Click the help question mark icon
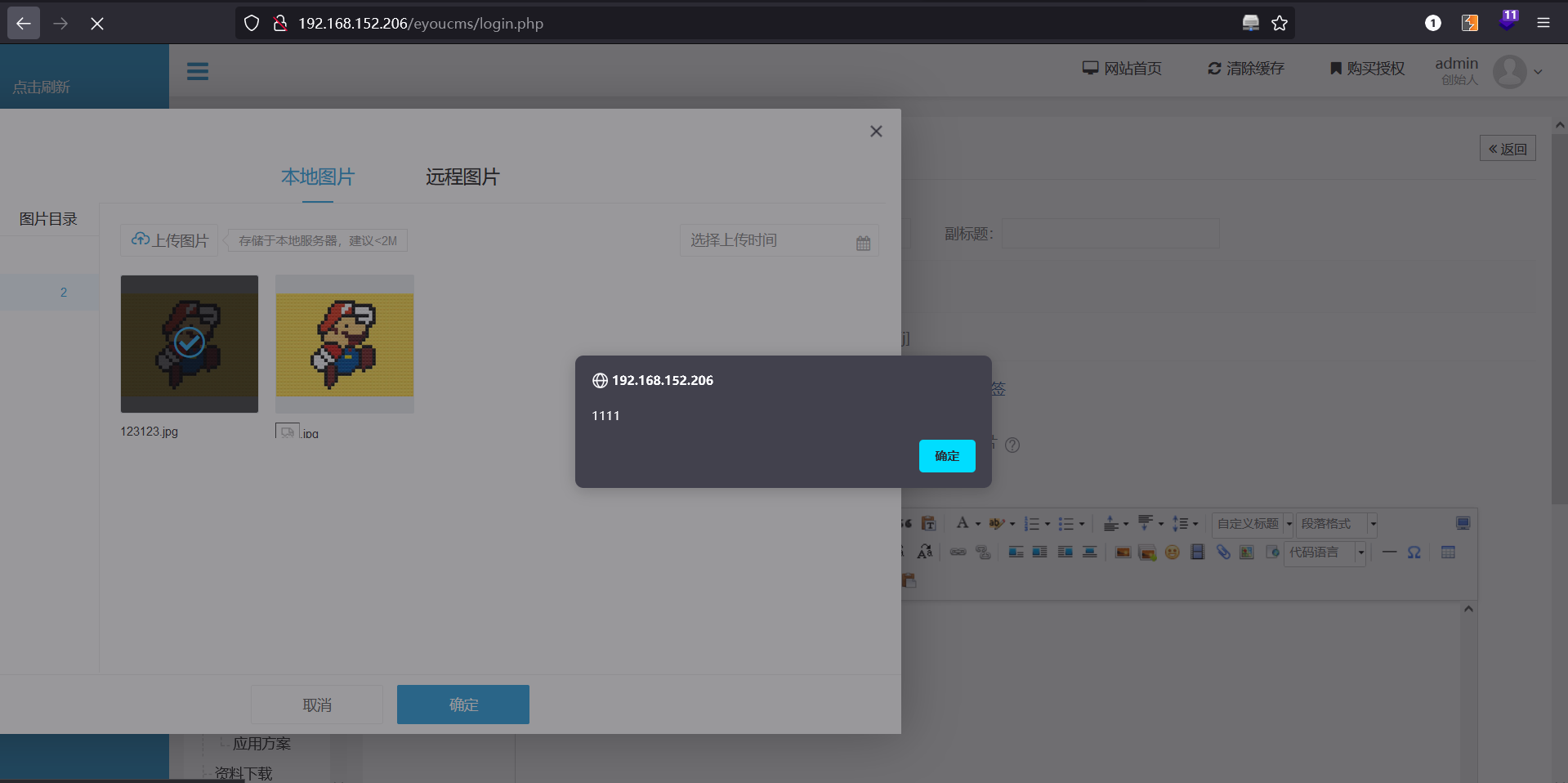The width and height of the screenshot is (1568, 783). (x=1012, y=445)
